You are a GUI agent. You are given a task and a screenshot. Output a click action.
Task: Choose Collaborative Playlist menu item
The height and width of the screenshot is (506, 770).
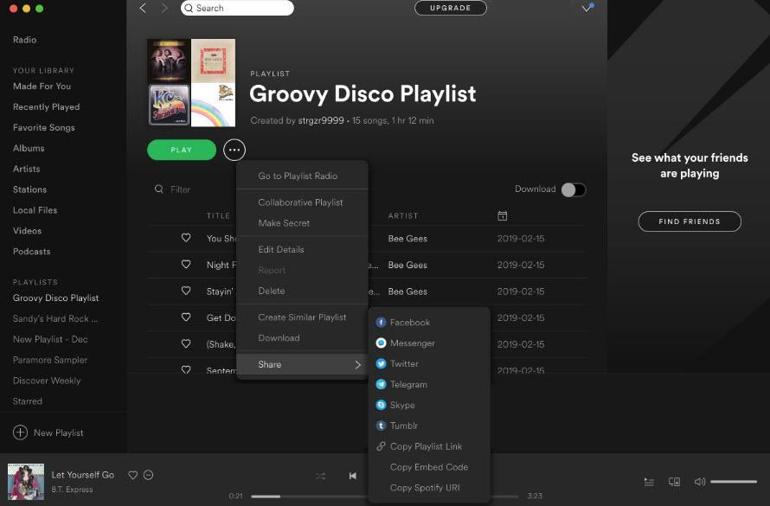point(301,202)
